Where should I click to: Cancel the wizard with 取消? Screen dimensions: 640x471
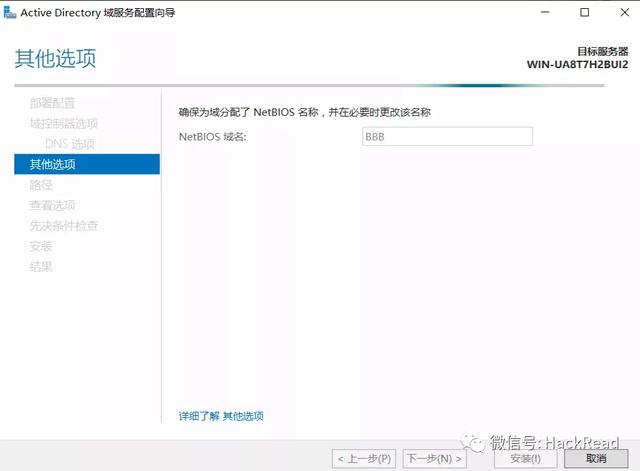click(596, 459)
